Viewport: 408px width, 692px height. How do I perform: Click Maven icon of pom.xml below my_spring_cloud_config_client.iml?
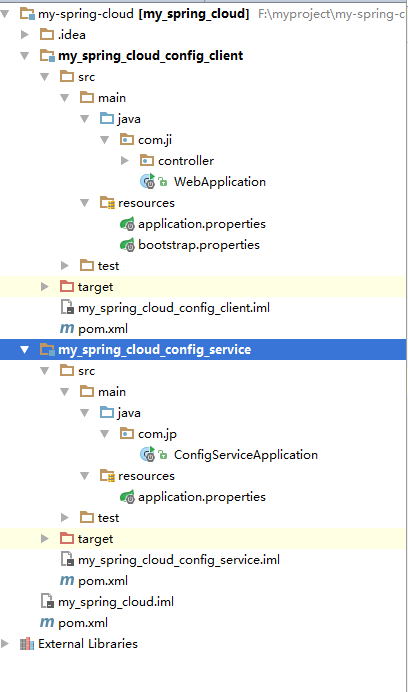(x=67, y=328)
